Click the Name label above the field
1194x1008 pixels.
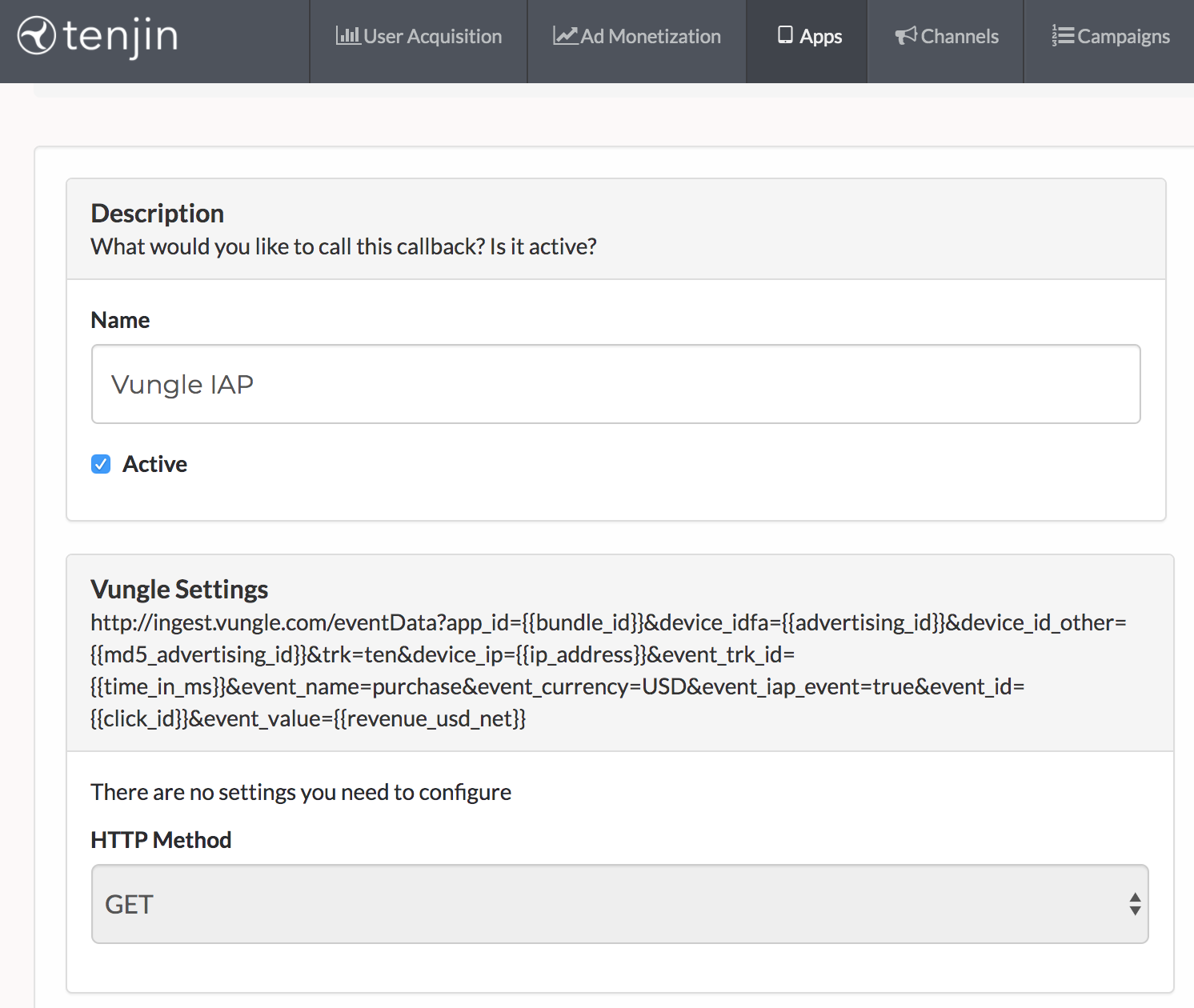point(121,320)
